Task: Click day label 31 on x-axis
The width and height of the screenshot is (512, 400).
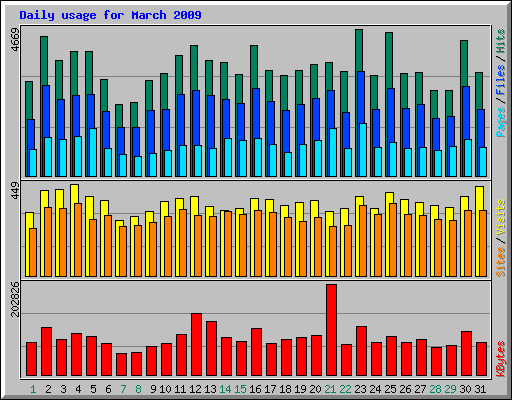Action: [480, 389]
